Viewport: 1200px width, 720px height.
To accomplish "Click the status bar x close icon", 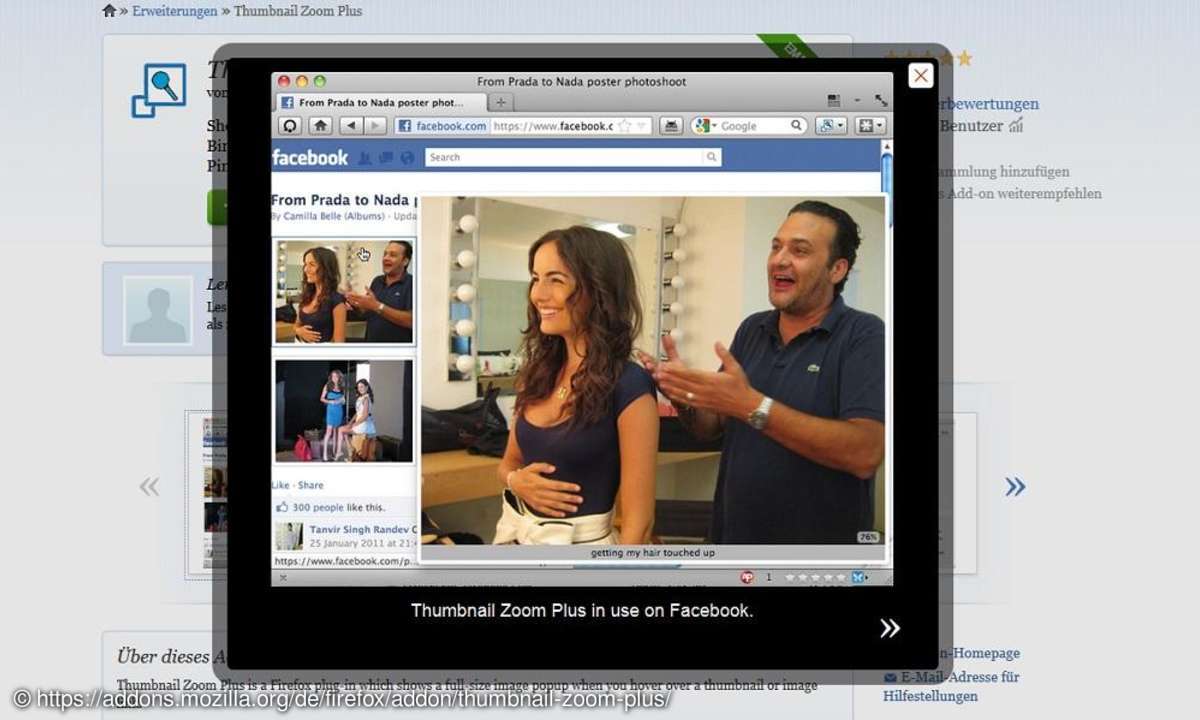I will [282, 577].
